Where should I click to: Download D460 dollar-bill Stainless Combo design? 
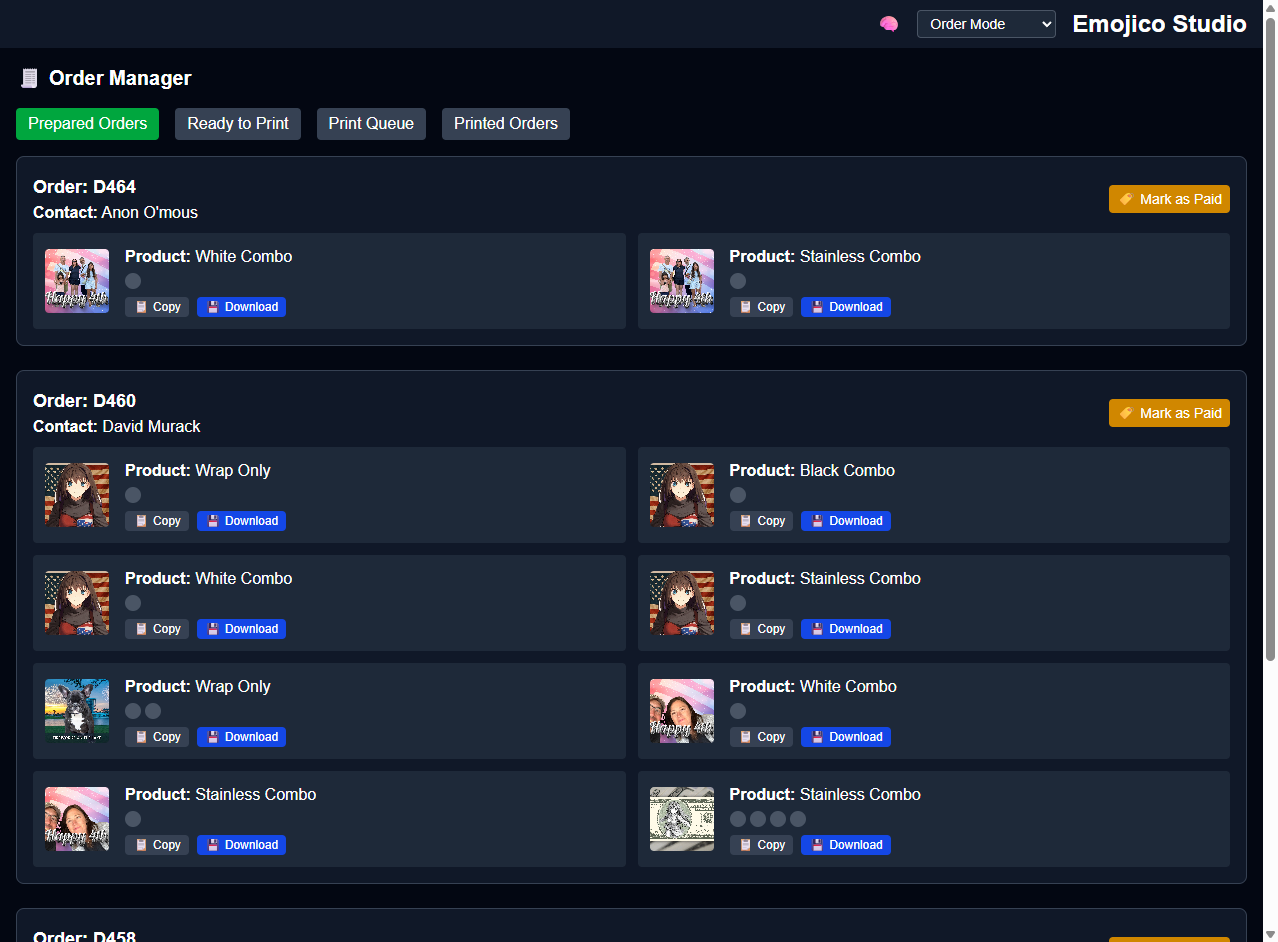pos(846,845)
